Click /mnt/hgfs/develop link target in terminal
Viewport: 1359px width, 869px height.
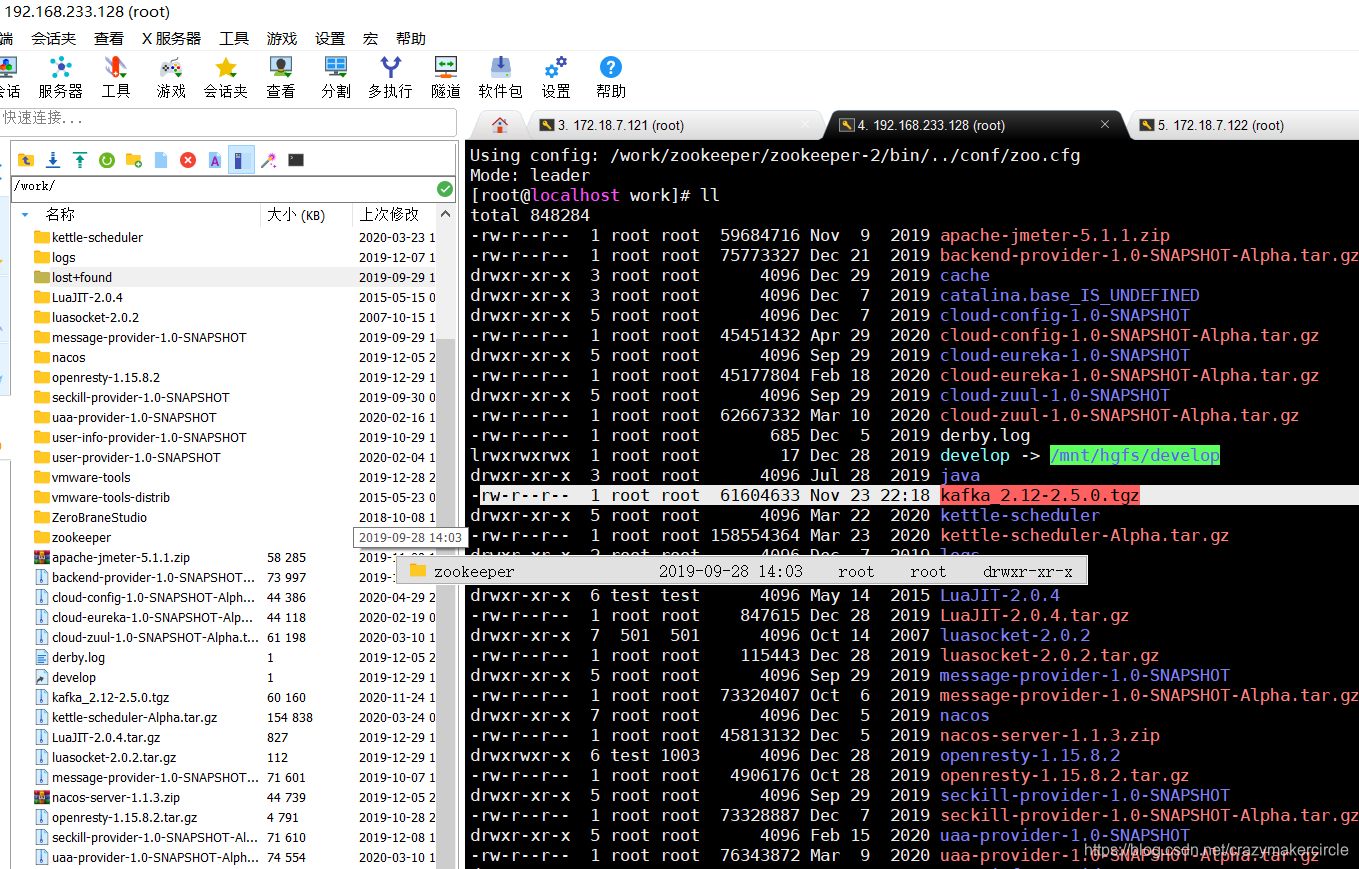click(1135, 455)
